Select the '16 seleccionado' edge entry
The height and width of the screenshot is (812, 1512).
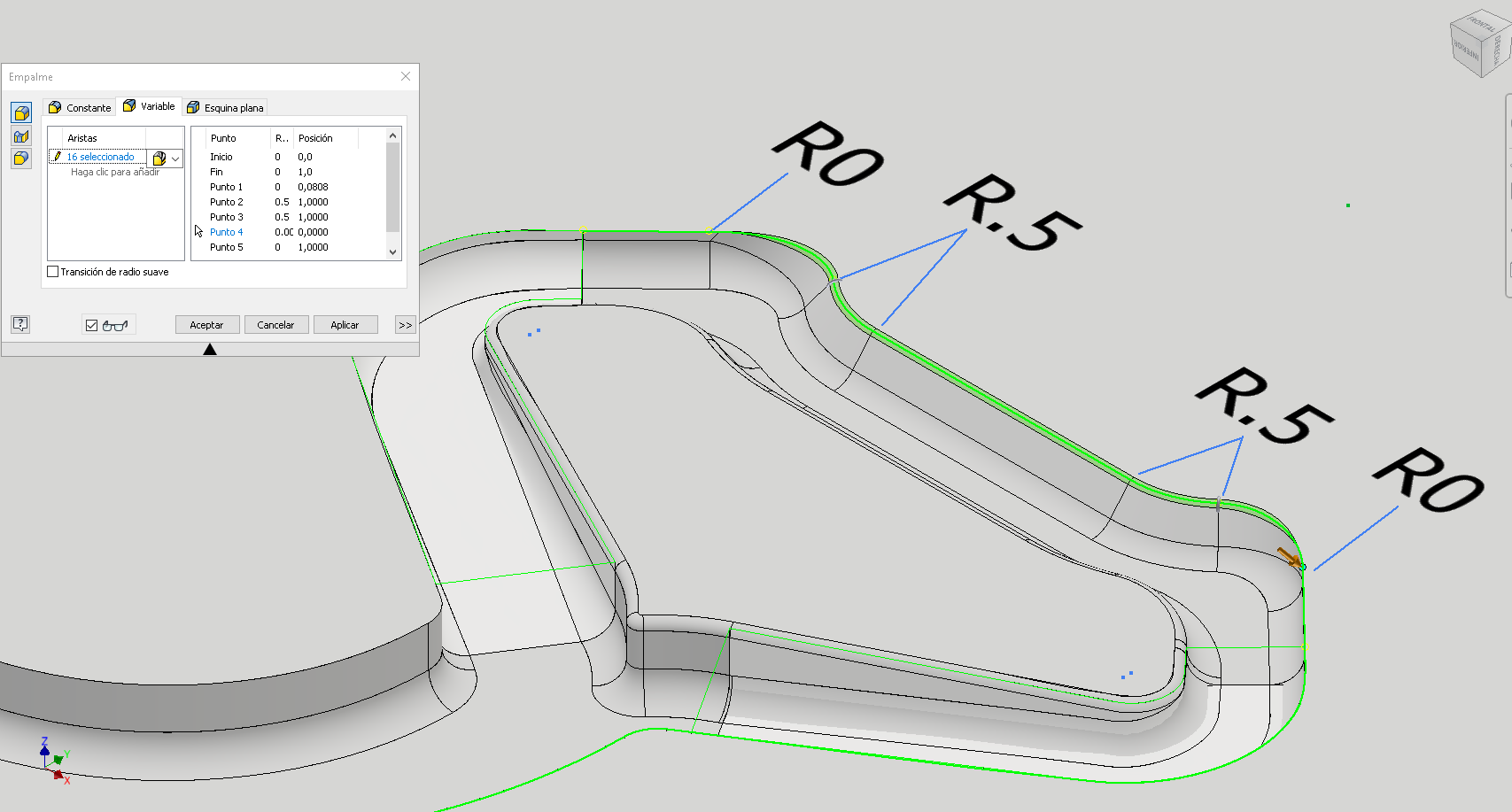tap(100, 157)
